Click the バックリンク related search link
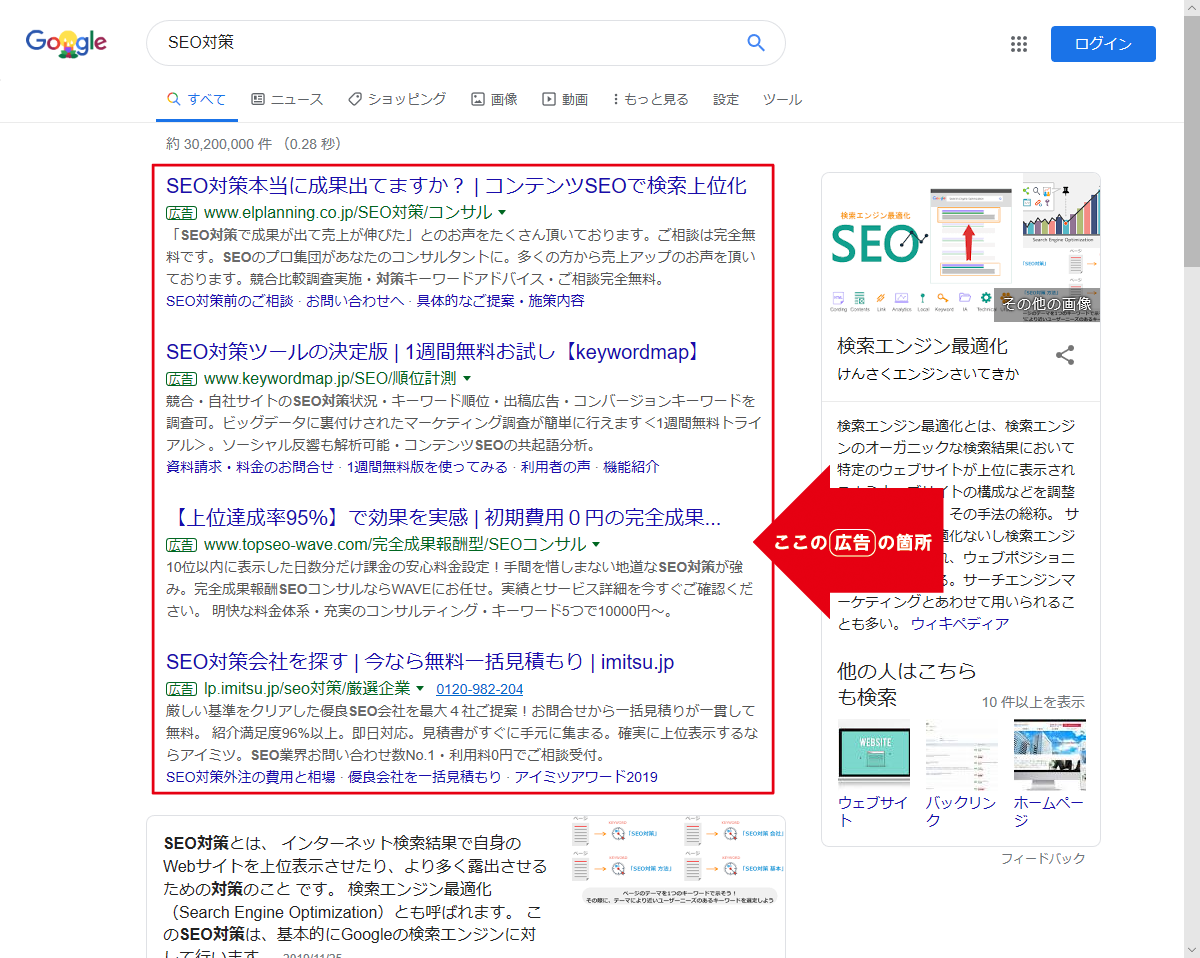 point(960,812)
